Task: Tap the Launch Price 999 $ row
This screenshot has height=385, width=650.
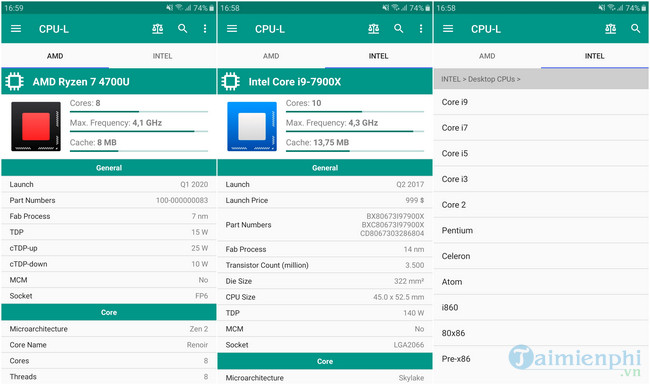Action: (325, 200)
